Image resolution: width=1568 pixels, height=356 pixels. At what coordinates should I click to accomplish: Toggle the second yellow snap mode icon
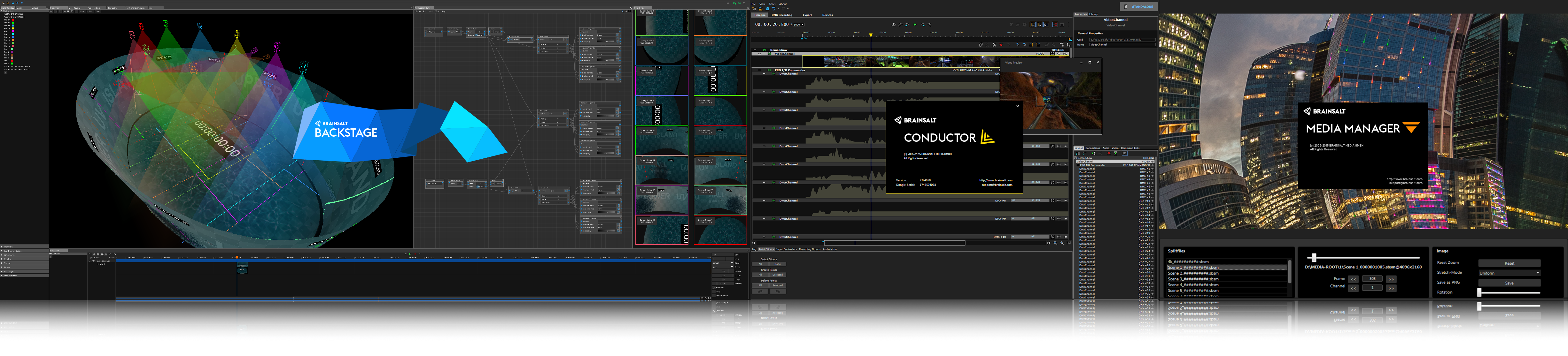[1040, 25]
